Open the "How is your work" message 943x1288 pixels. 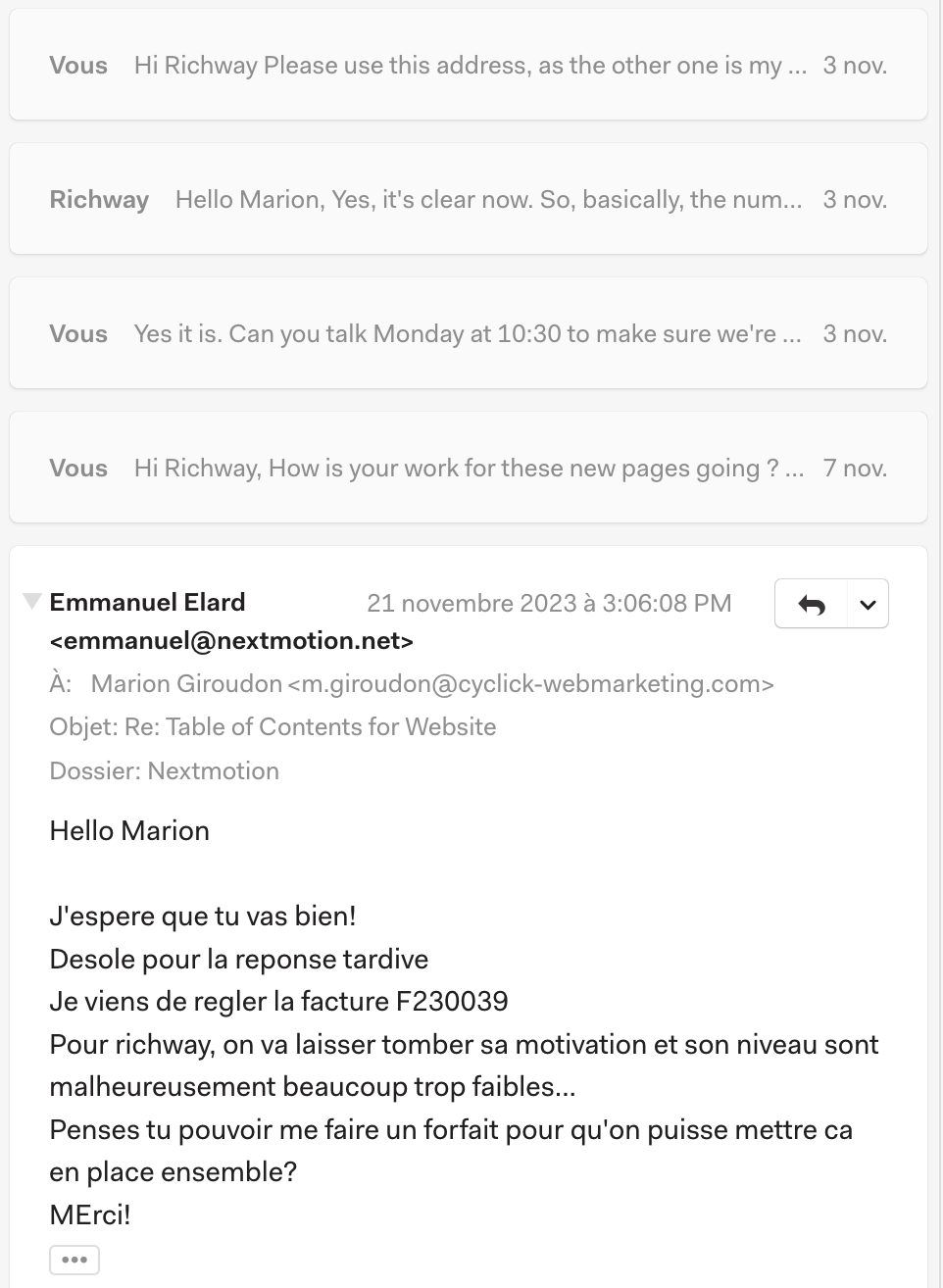point(469,469)
